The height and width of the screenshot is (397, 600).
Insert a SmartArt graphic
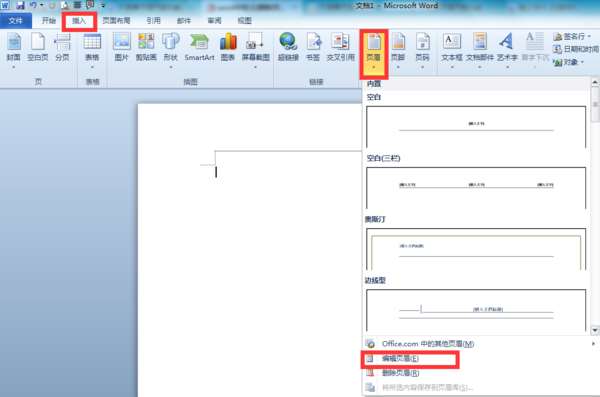click(199, 48)
